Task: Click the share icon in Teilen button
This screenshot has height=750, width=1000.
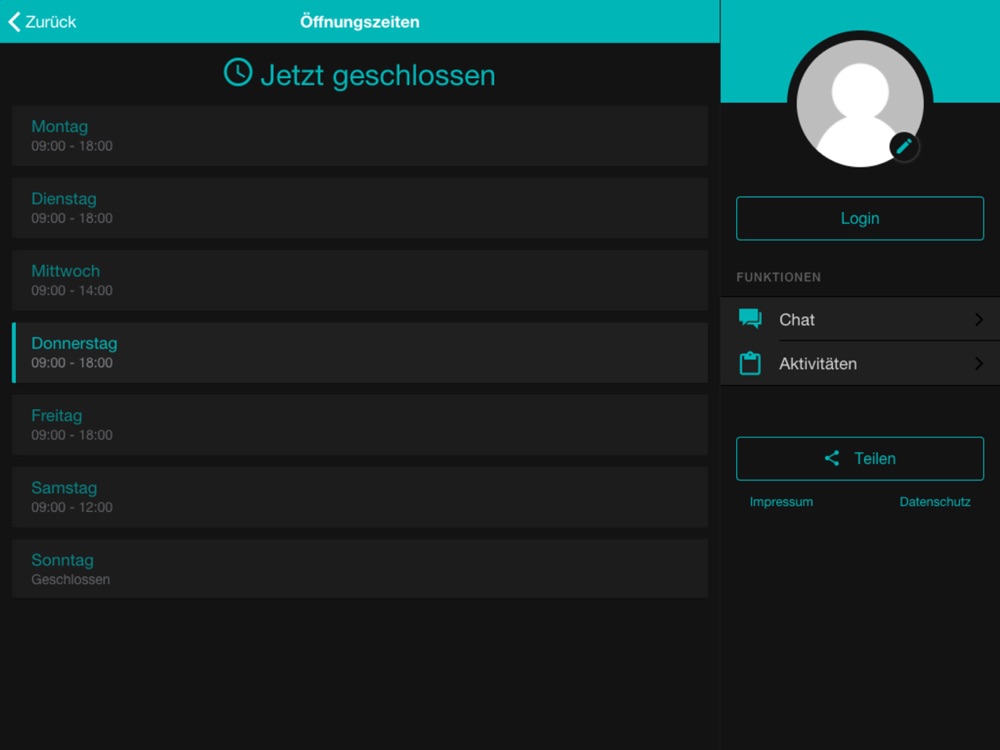Action: point(832,458)
